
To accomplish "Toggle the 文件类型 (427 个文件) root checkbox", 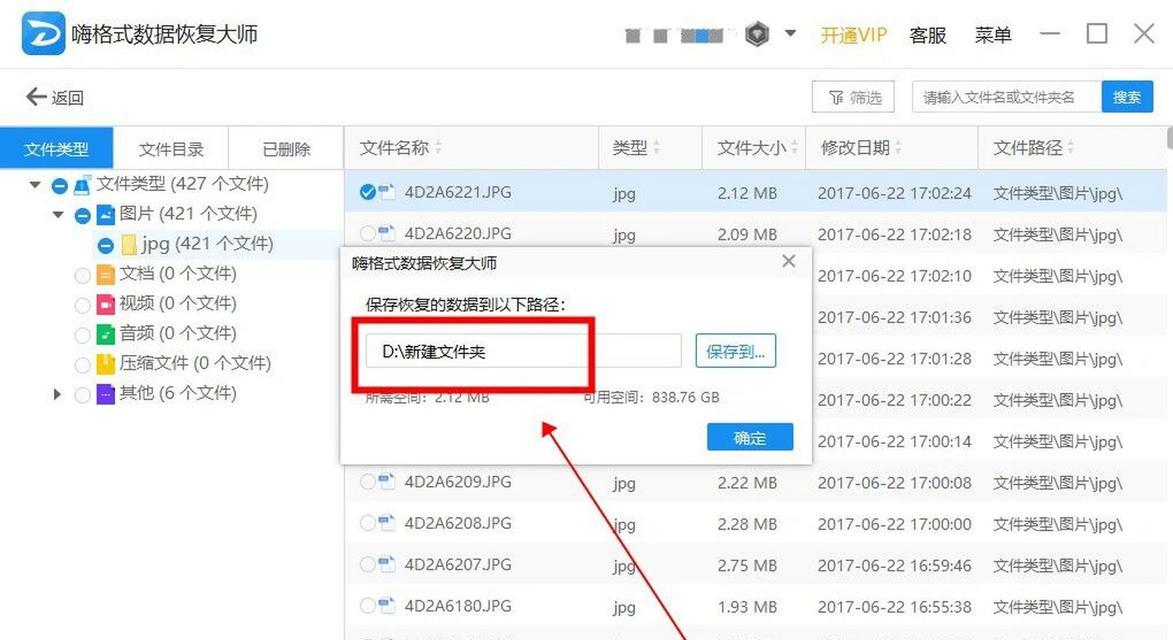I will tap(60, 185).
